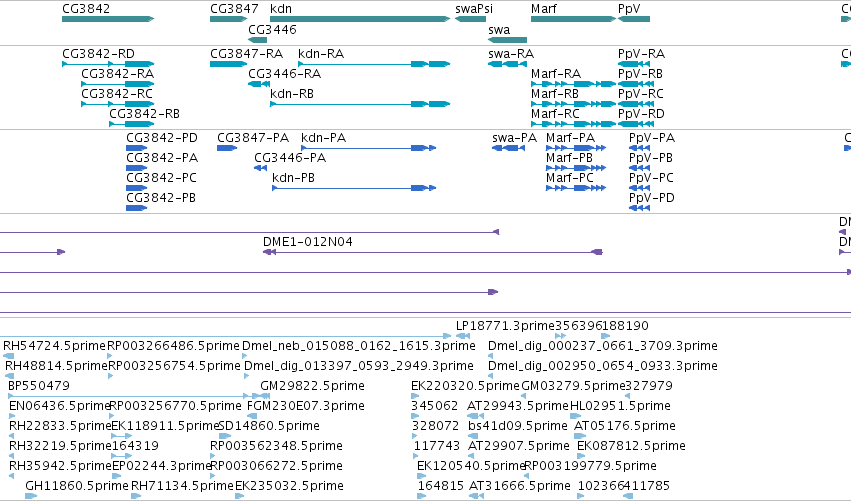The image size is (851, 501).
Task: Open the Dmel_dig_002950_0654_0933.3prime label
Action: click(603, 366)
